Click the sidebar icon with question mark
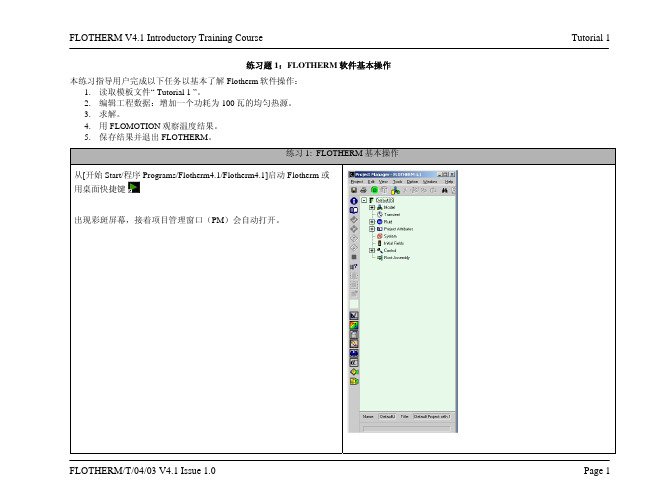The image size is (649, 502). pos(354,267)
